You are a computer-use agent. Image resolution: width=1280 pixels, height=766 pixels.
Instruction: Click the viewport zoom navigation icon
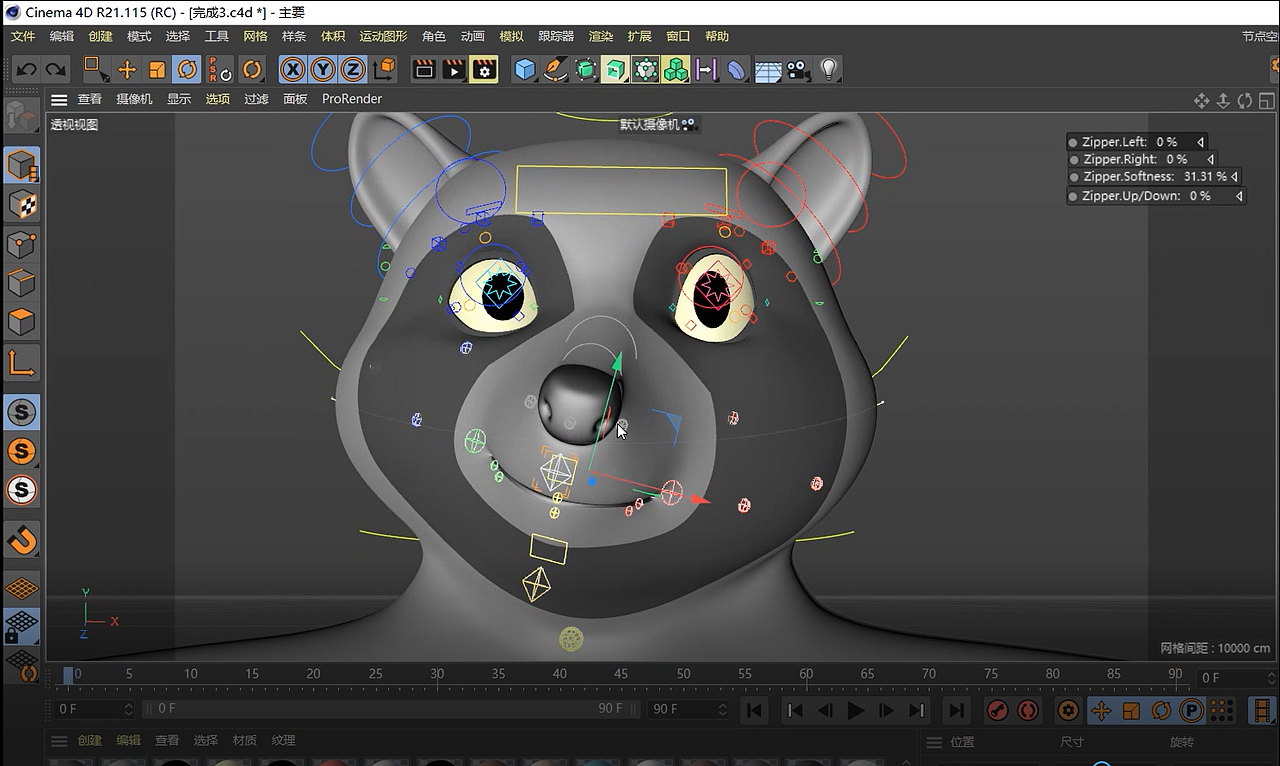(1223, 100)
